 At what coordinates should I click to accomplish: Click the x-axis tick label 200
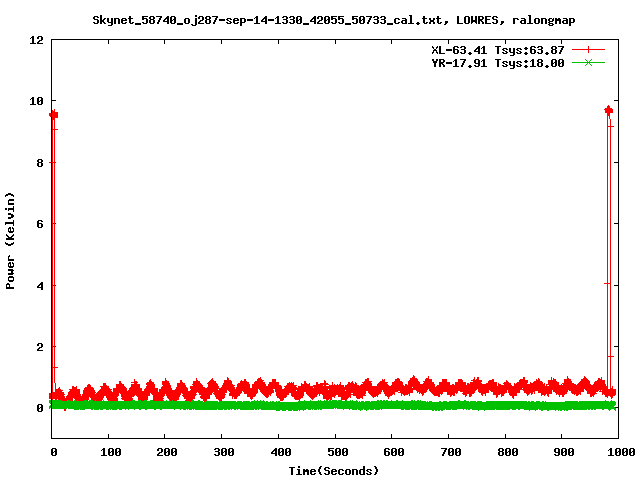[x=167, y=452]
